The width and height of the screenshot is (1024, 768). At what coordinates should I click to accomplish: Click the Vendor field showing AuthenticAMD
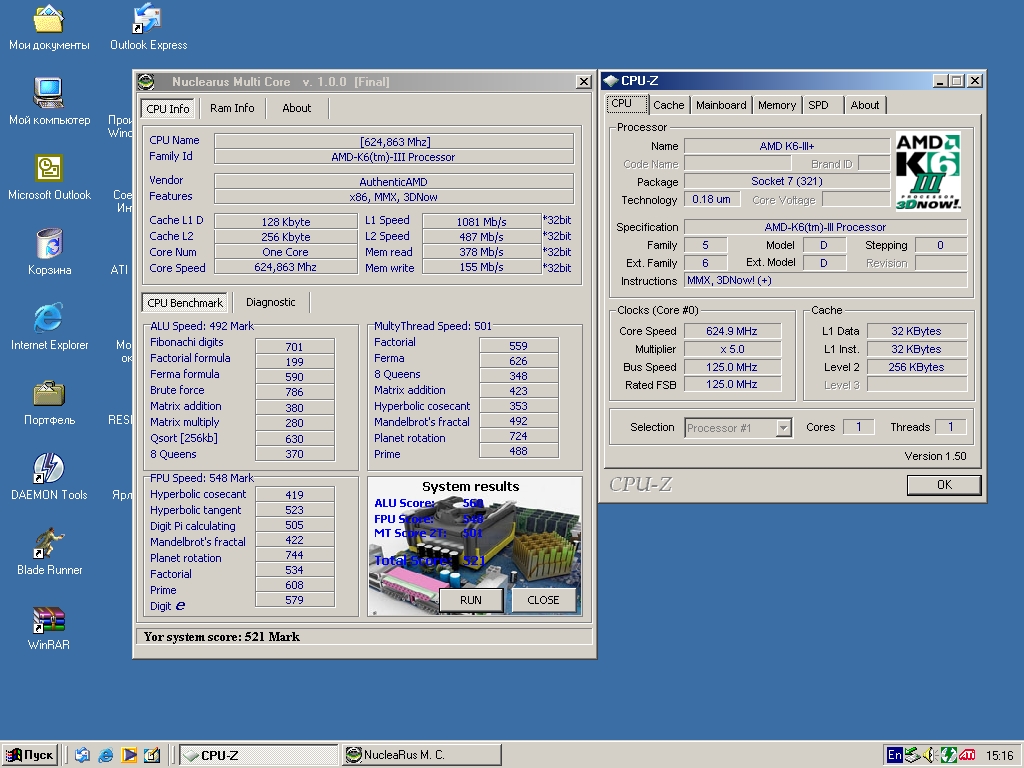pyautogui.click(x=394, y=182)
